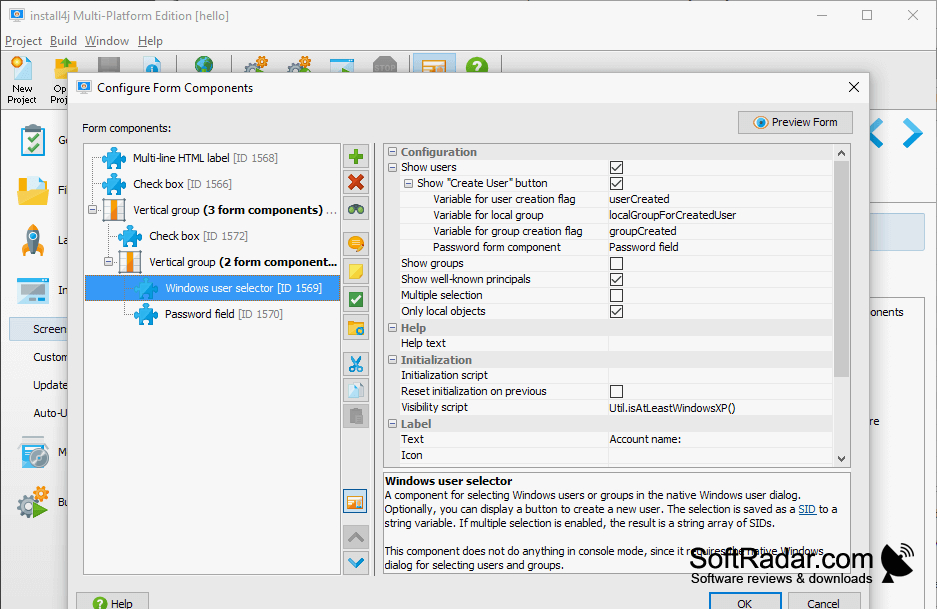Click the green plus add component icon

[x=356, y=157]
